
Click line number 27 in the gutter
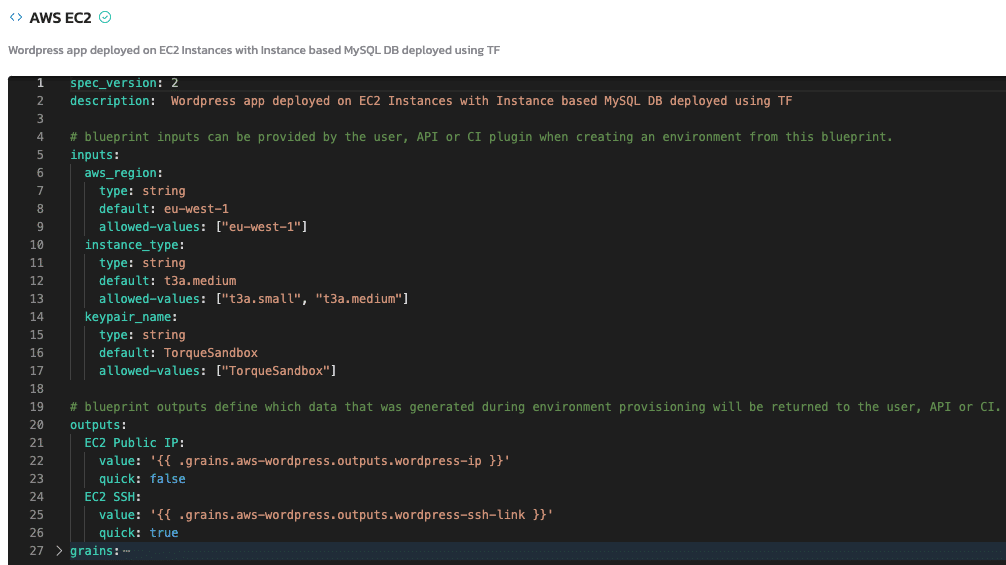click(x=37, y=551)
